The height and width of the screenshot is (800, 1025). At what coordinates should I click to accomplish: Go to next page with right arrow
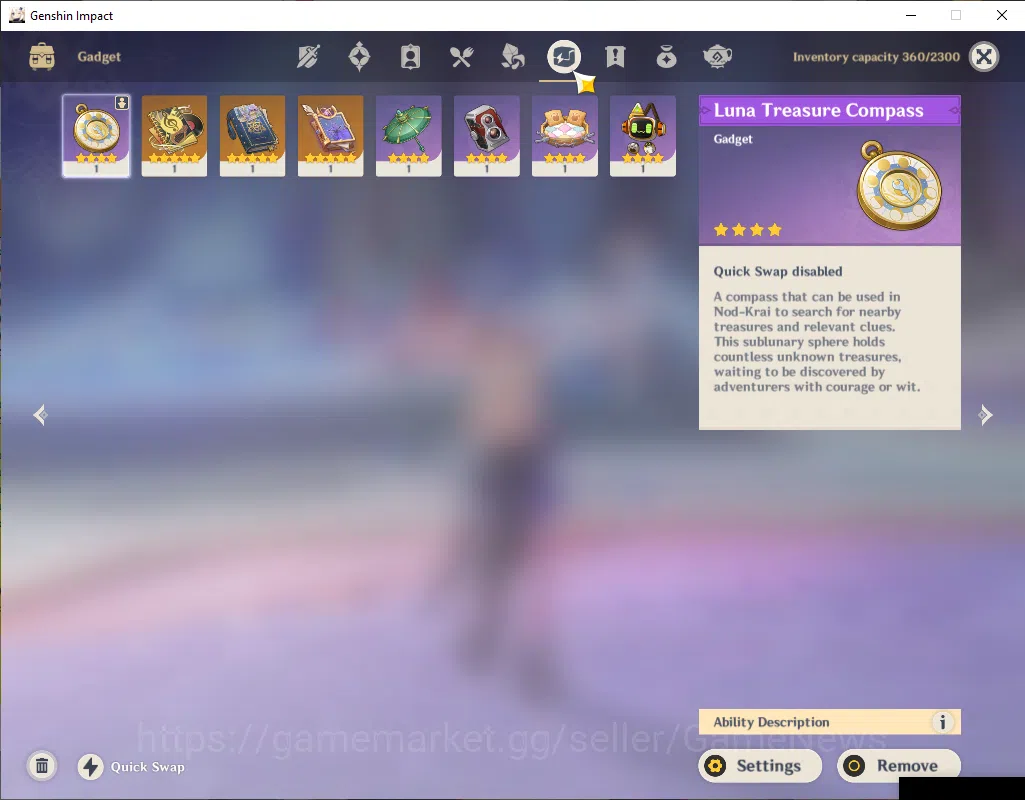pyautogui.click(x=984, y=415)
